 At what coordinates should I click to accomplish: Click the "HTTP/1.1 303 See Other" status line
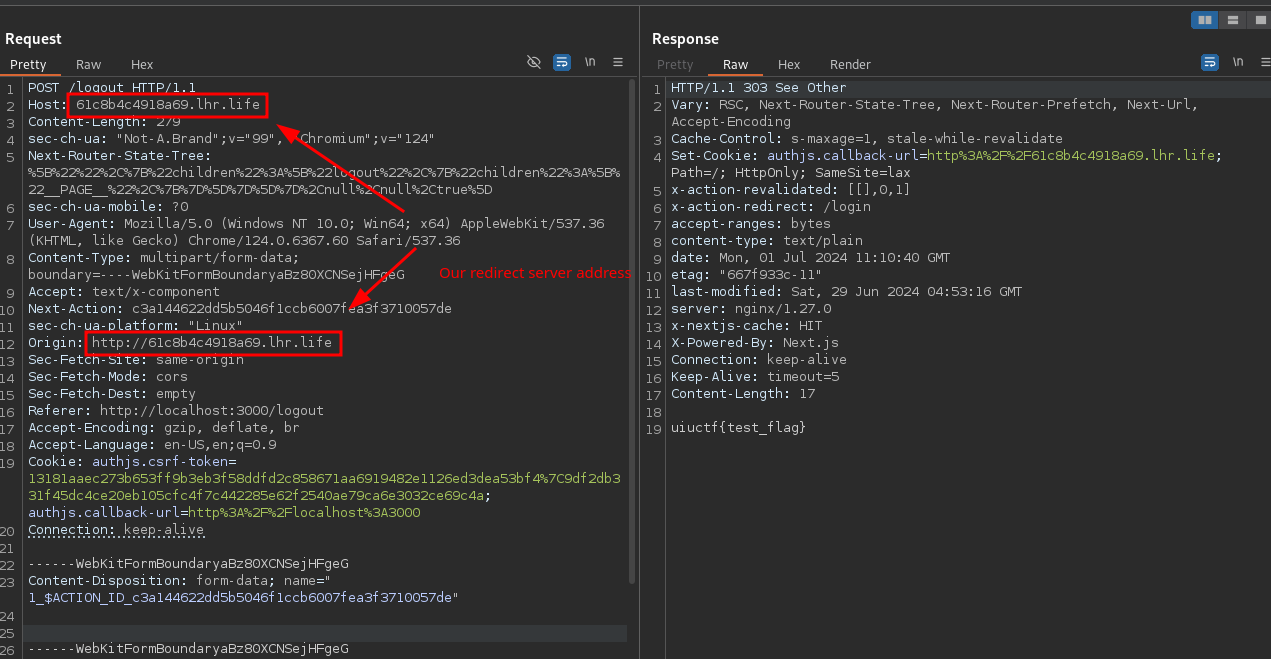(759, 87)
